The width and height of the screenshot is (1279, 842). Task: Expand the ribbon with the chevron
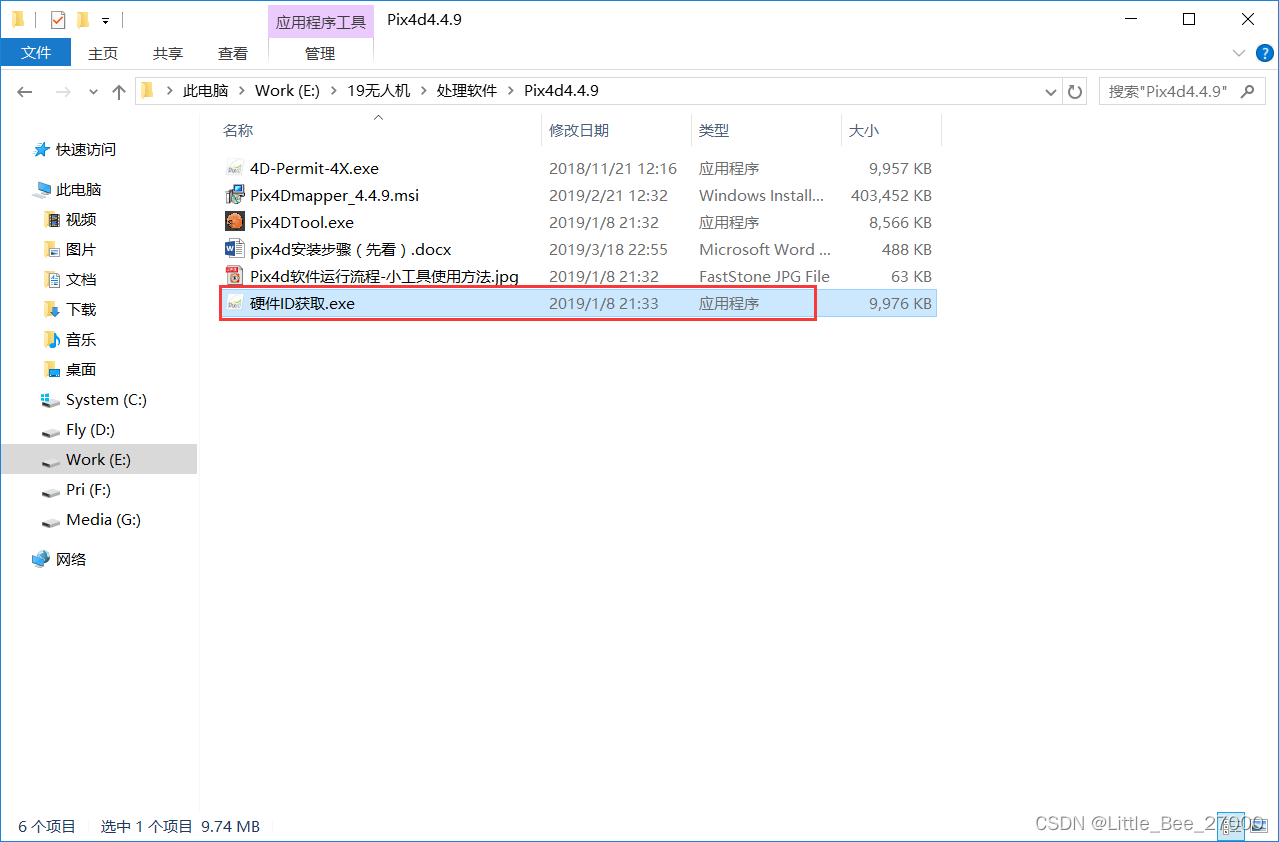[x=1240, y=53]
